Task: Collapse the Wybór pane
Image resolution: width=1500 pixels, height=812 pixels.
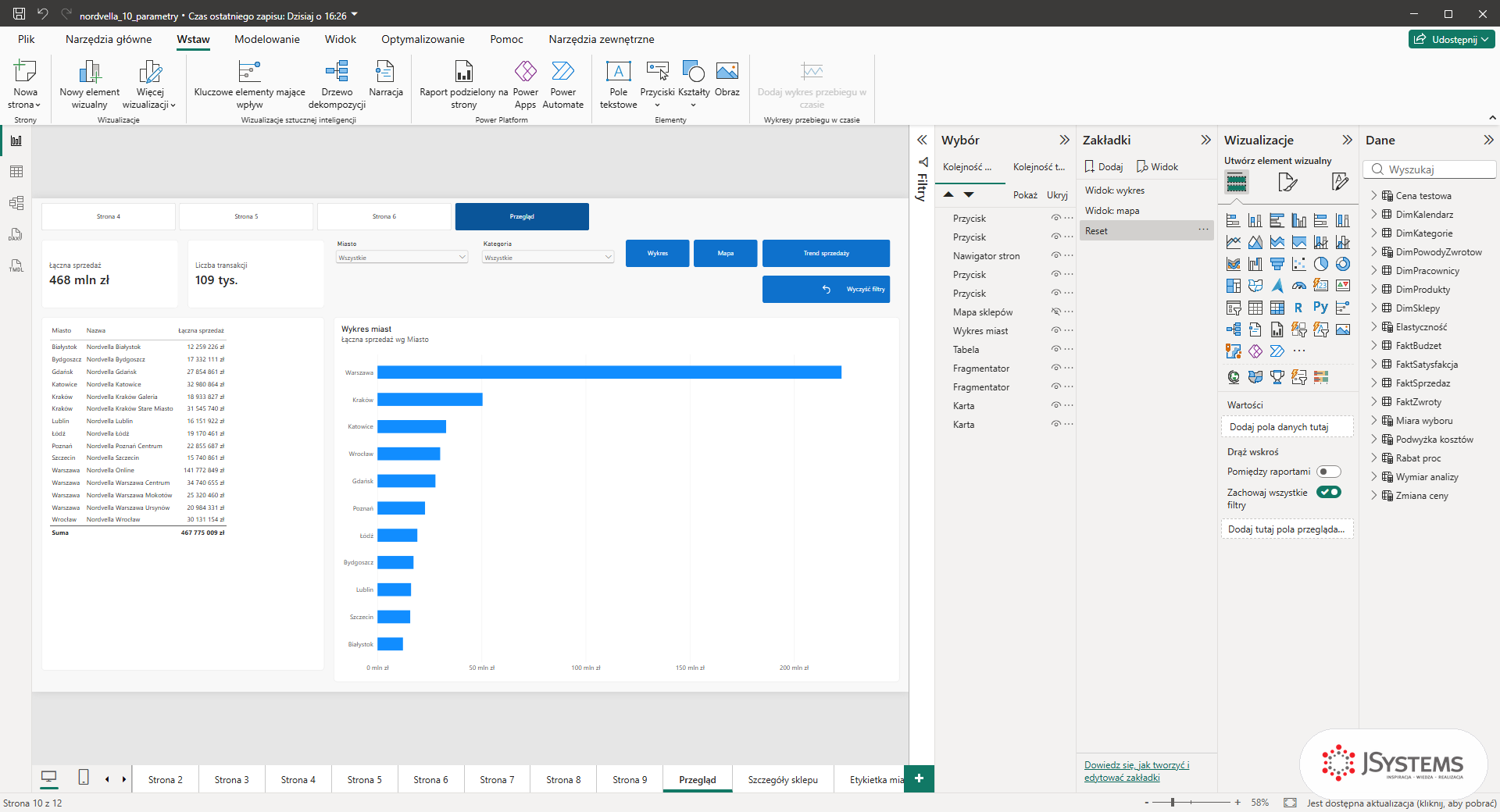Action: pos(1064,140)
